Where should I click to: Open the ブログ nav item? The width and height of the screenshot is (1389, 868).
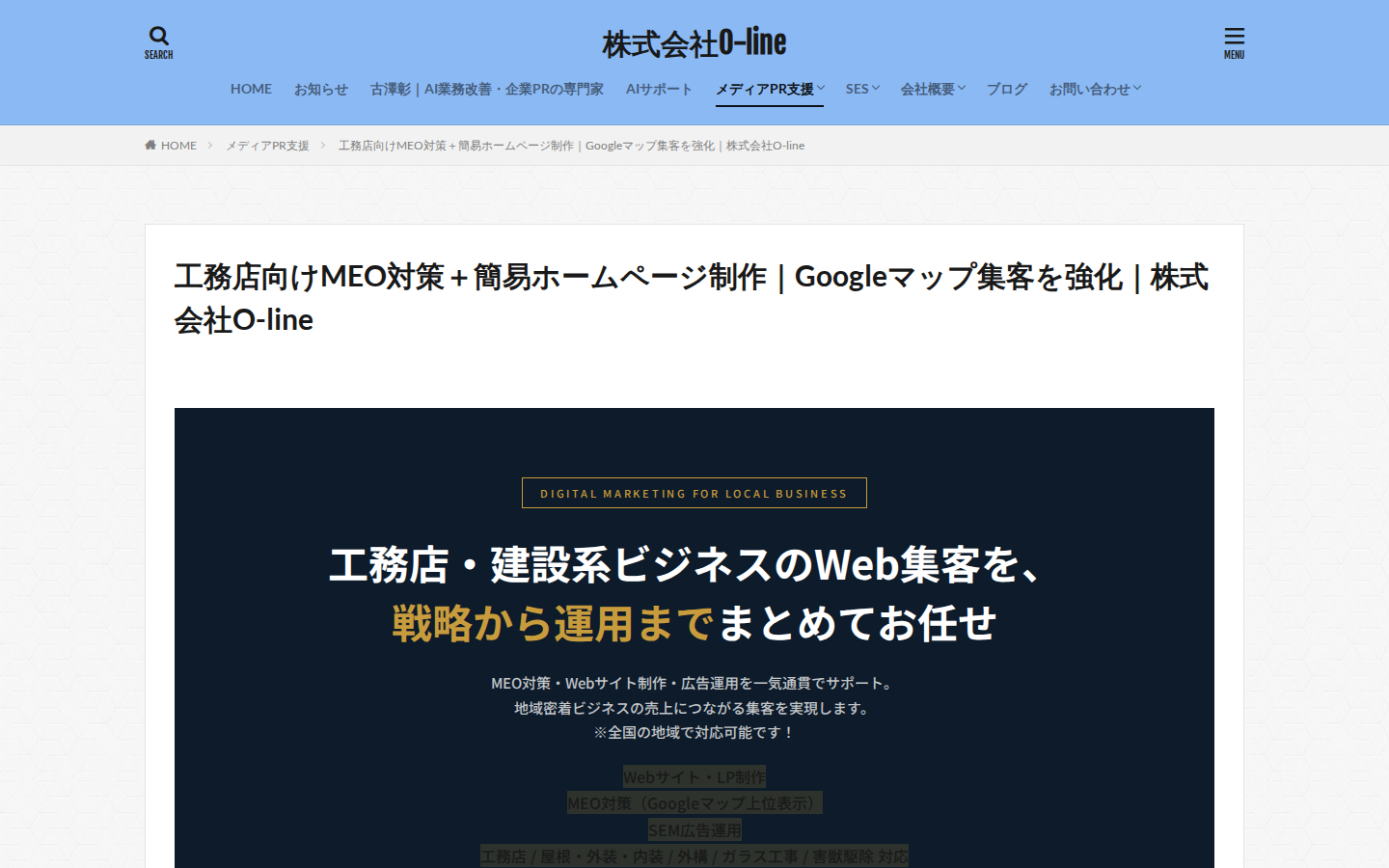1007,89
